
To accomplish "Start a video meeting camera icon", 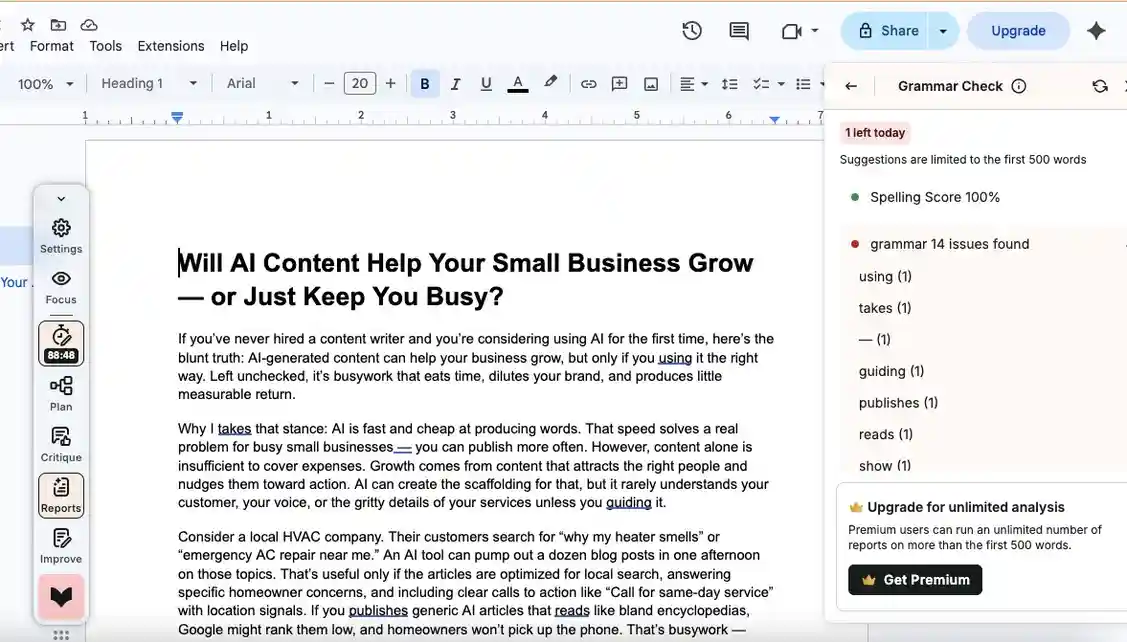I will pos(791,31).
